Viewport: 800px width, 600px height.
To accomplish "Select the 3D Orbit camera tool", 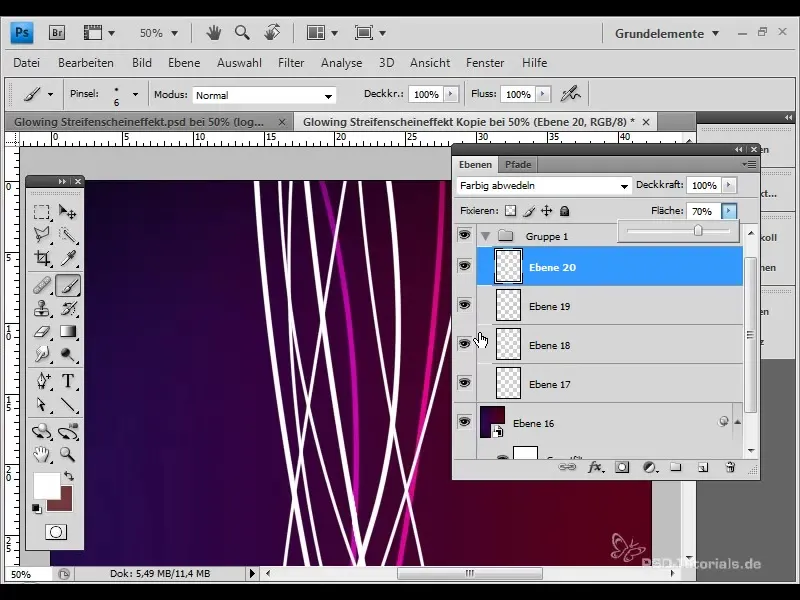I will click(x=67, y=432).
